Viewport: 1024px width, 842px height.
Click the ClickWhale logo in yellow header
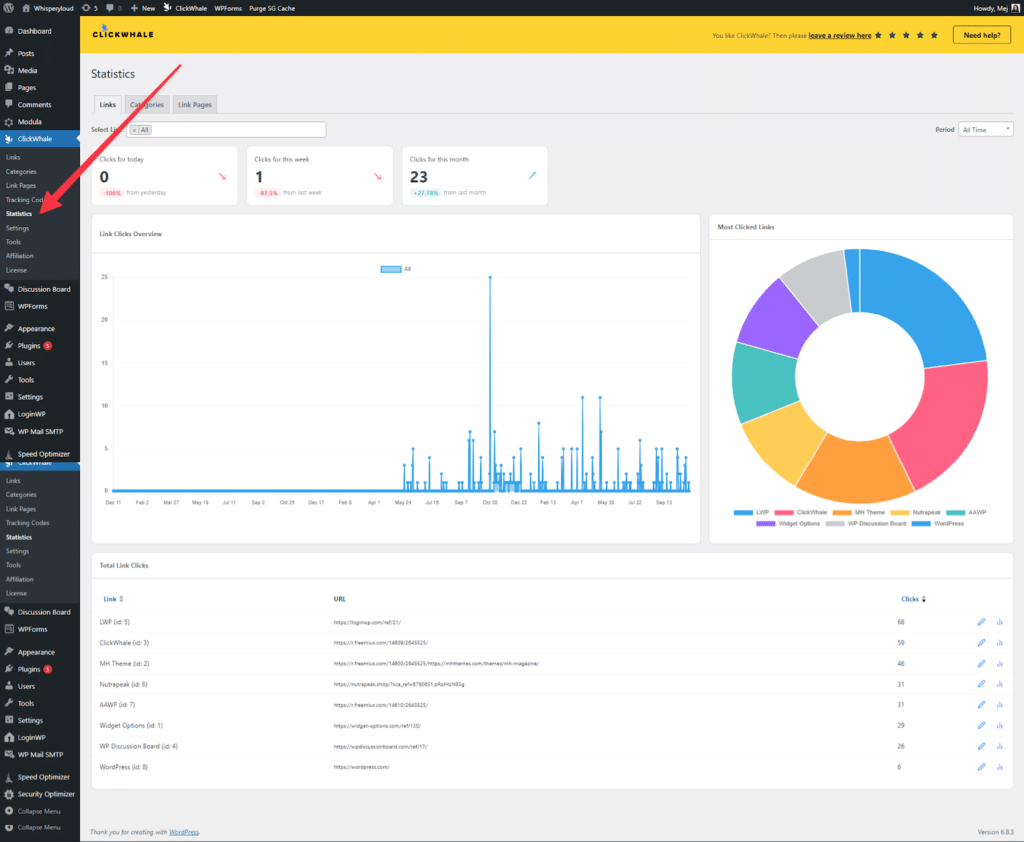(123, 33)
